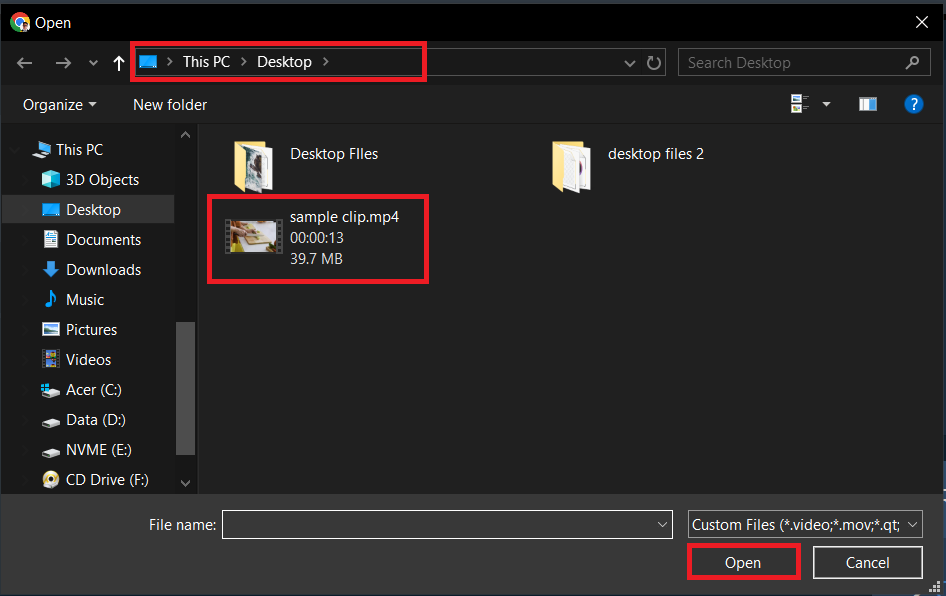Navigate back using the back arrow
The image size is (946, 596).
pyautogui.click(x=24, y=62)
